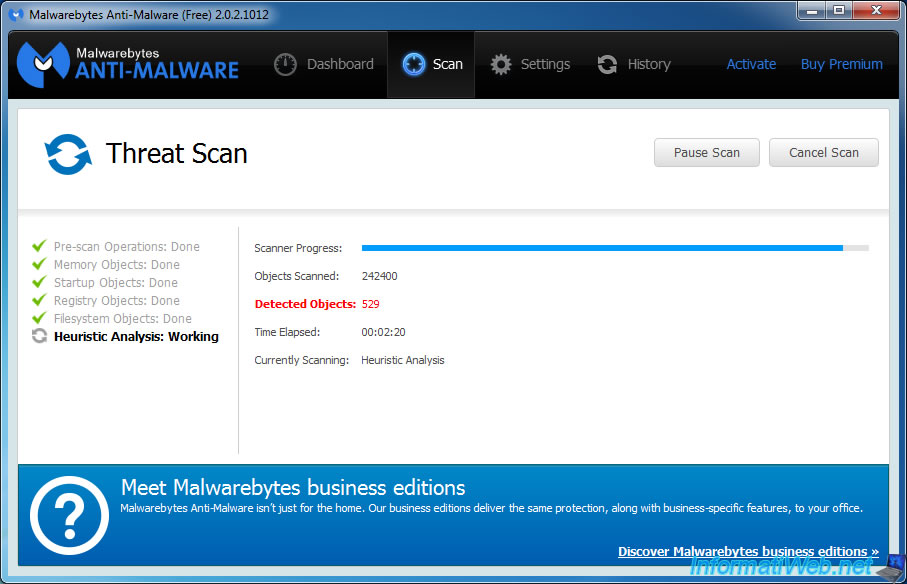The width and height of the screenshot is (907, 584).
Task: Click the Malwarebytes Anti-Malware logo
Action: [129, 64]
